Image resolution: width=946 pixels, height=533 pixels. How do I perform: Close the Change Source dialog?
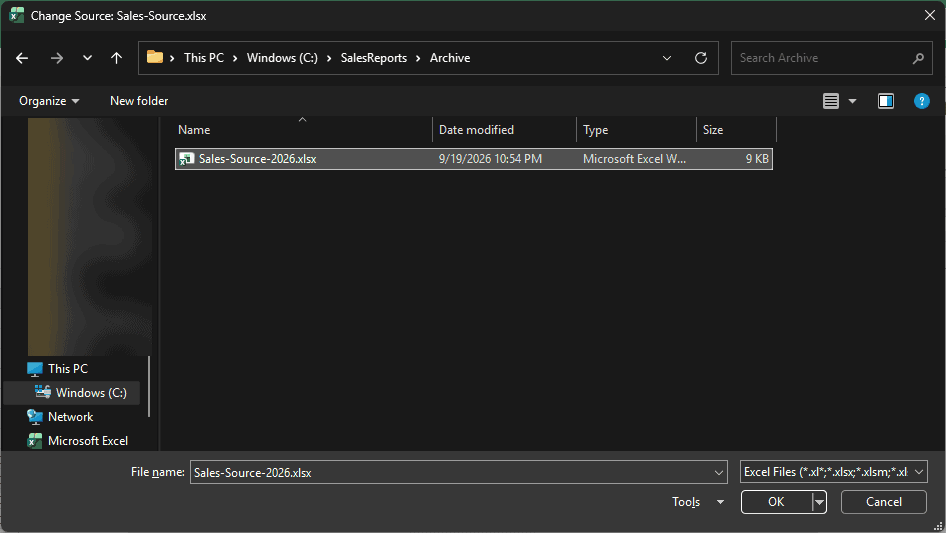click(930, 15)
